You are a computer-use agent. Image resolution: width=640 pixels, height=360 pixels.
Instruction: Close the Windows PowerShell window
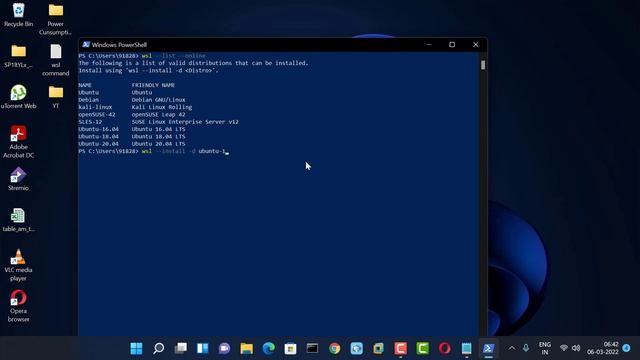(476, 44)
